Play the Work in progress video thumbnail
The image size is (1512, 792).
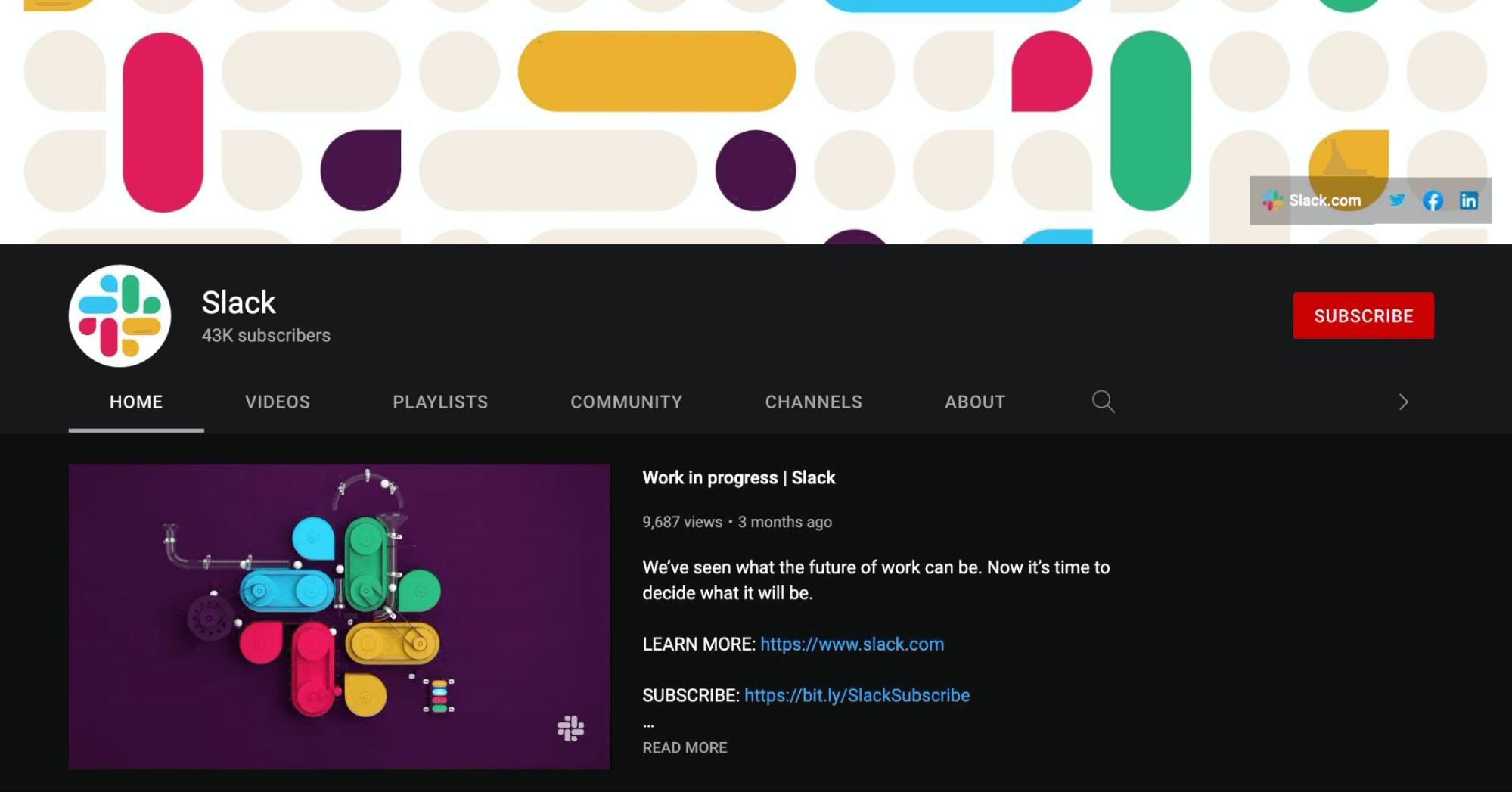340,617
